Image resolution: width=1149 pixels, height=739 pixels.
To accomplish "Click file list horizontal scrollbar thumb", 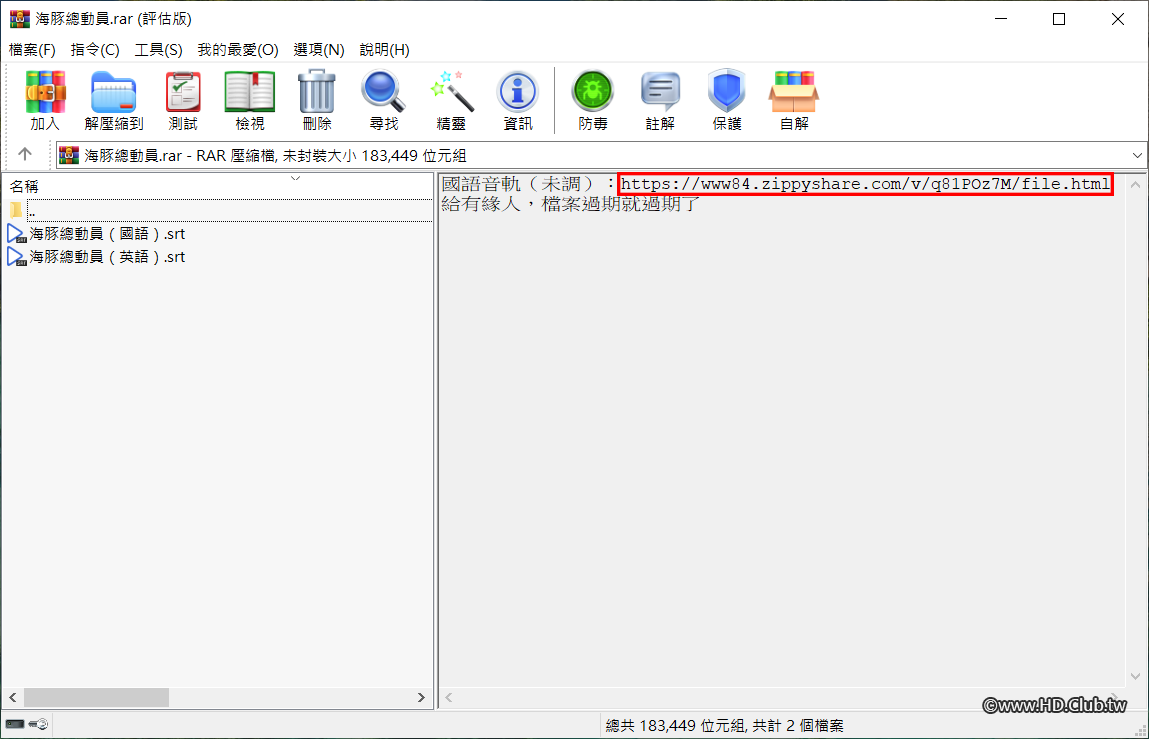I will tap(96, 697).
